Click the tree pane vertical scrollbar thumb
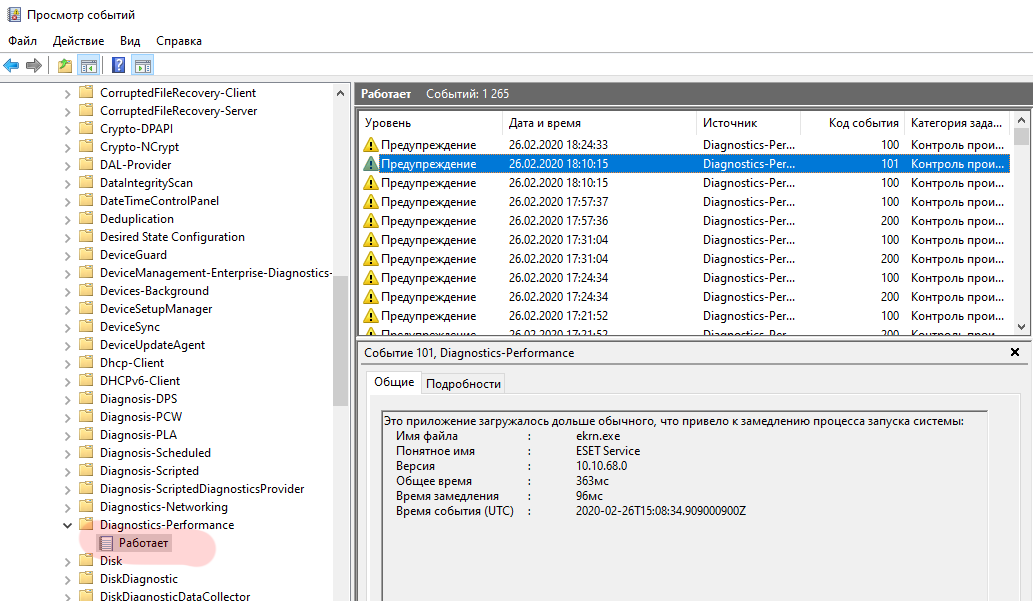Image resolution: width=1033 pixels, height=601 pixels. (340, 340)
